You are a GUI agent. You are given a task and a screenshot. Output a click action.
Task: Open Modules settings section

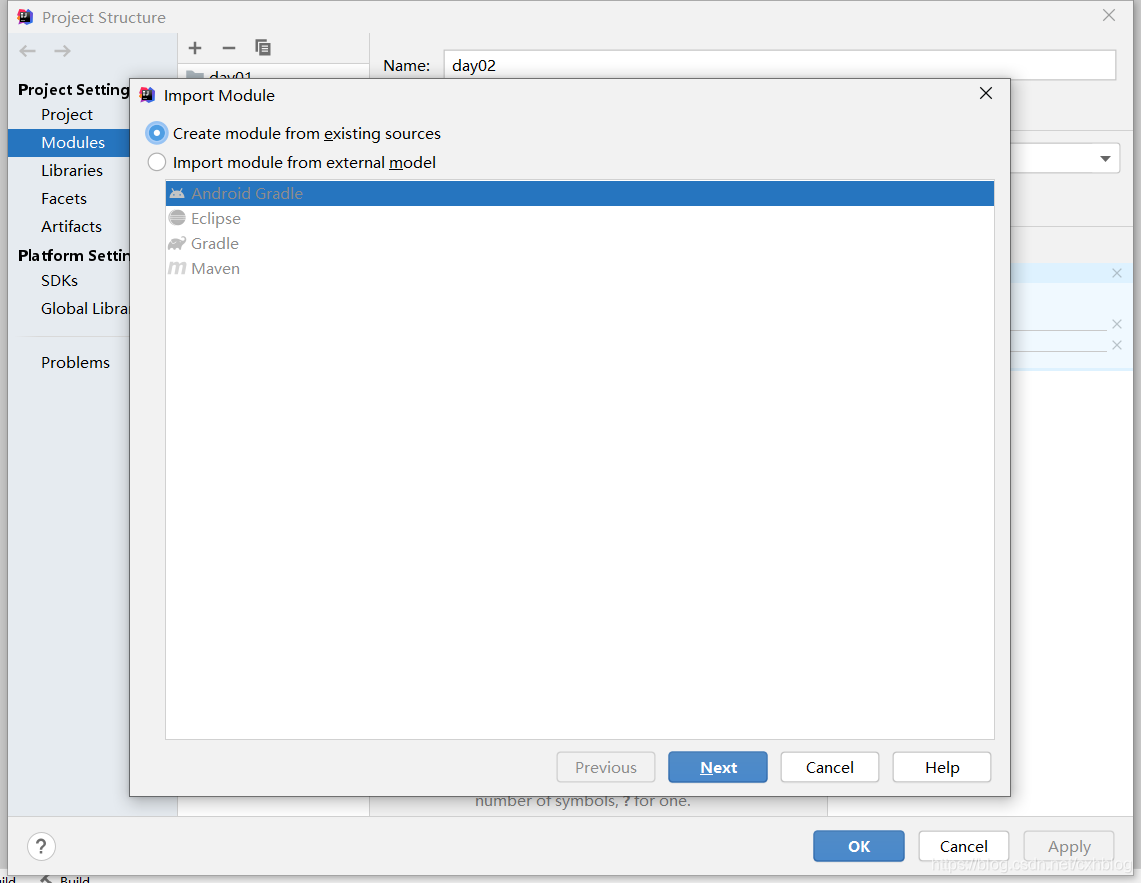tap(69, 143)
